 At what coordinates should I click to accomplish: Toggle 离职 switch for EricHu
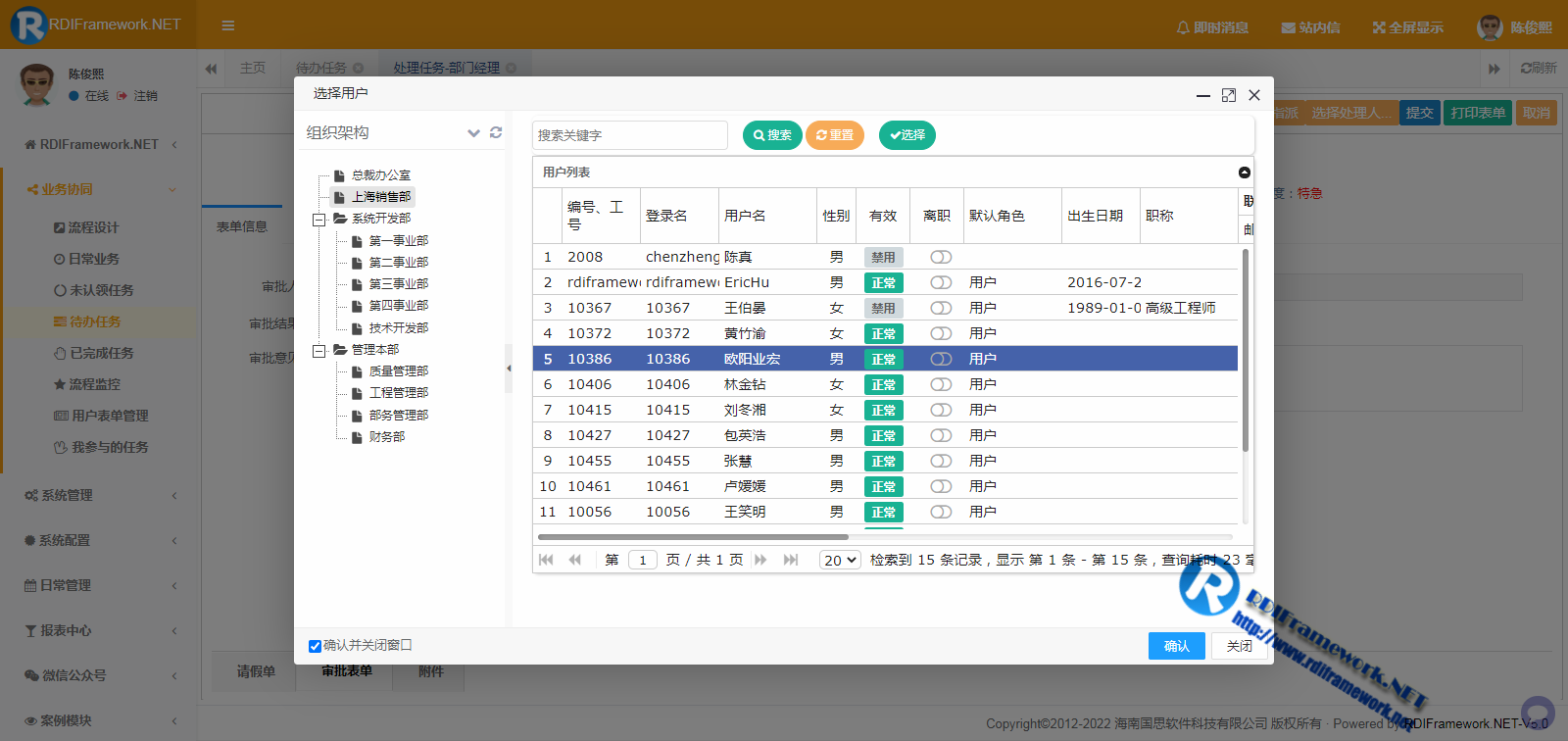click(941, 282)
